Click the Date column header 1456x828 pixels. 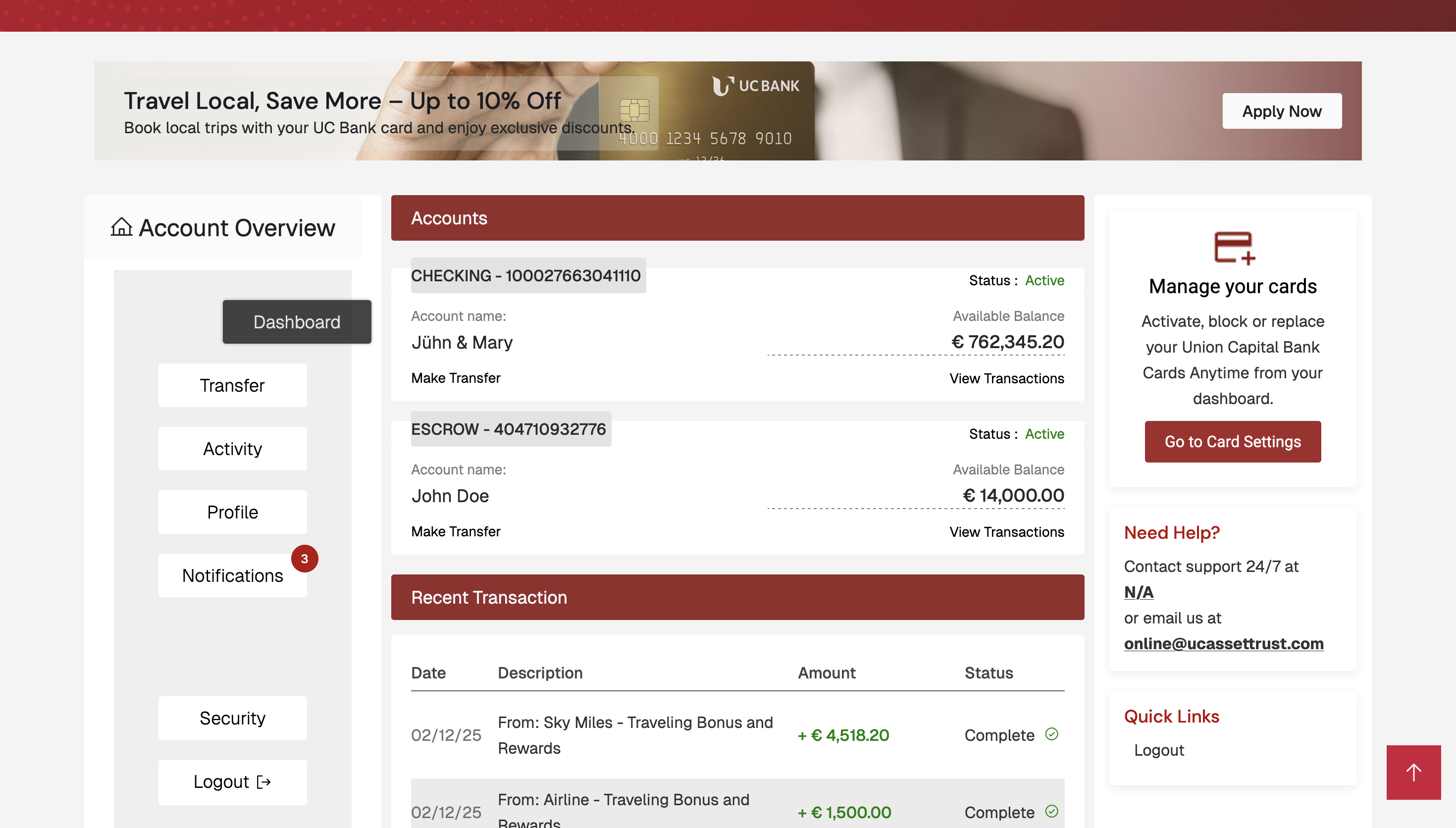tap(428, 673)
